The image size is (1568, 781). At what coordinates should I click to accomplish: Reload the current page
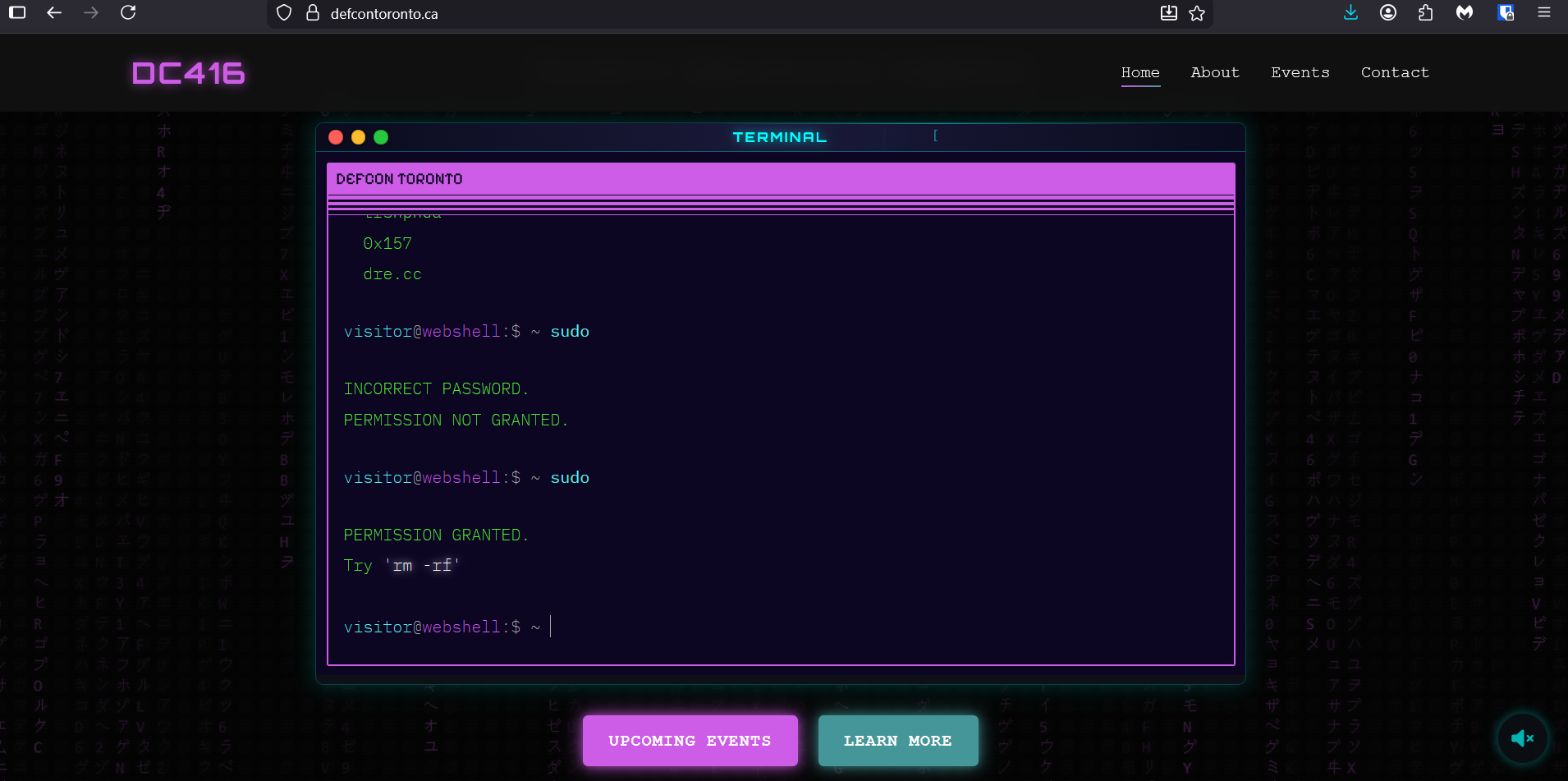tap(128, 12)
